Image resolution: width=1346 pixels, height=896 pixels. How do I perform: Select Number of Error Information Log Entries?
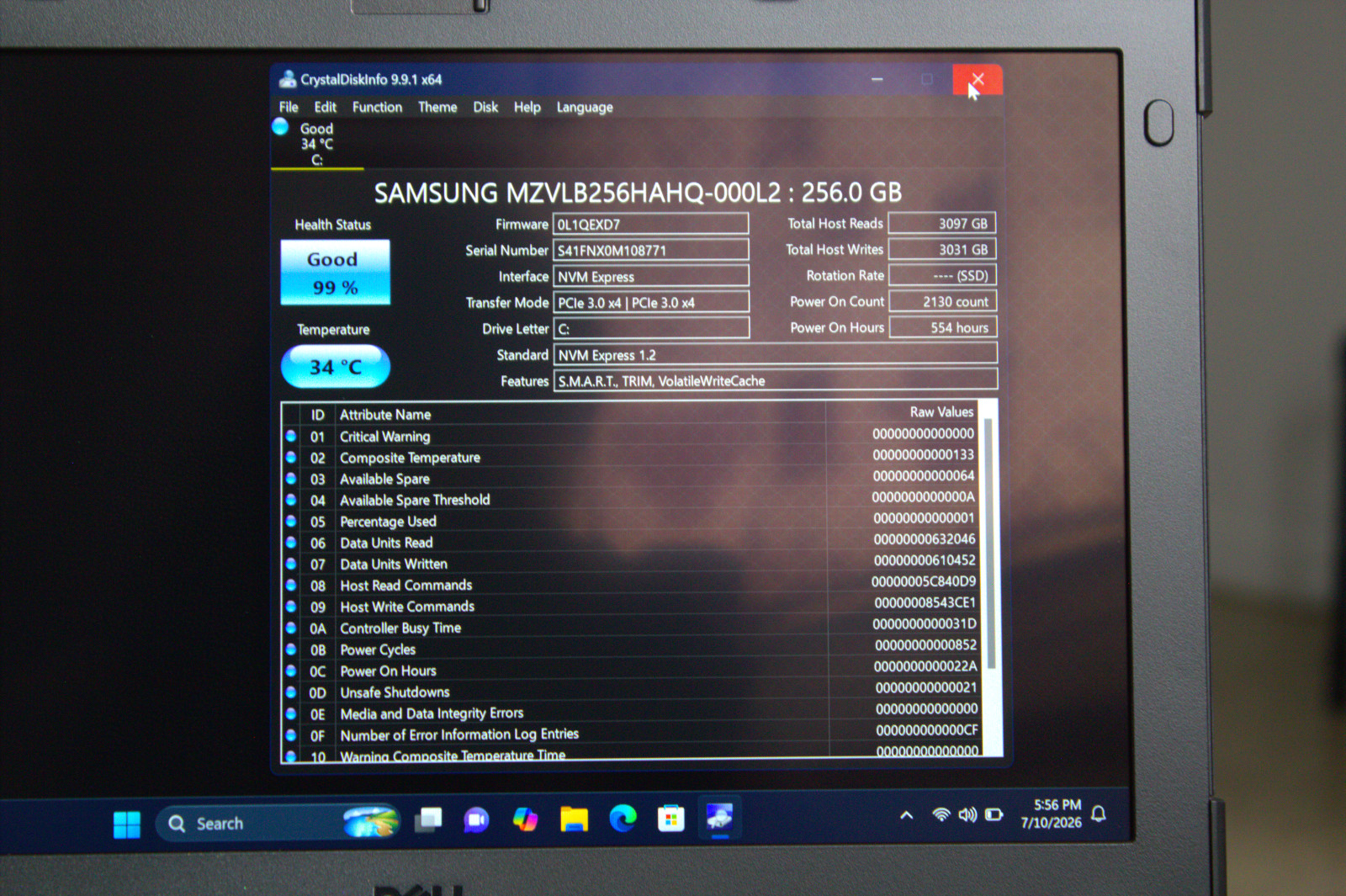[x=459, y=734]
